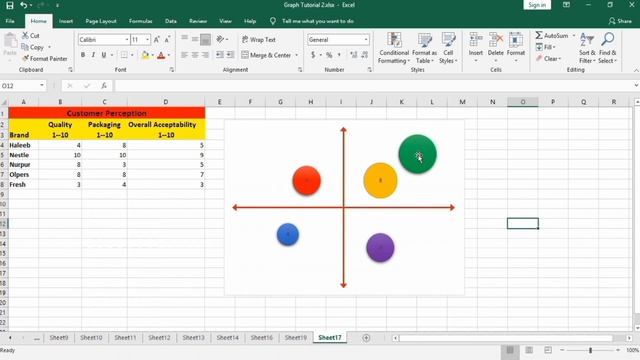Image resolution: width=640 pixels, height=360 pixels.
Task: Click the Format cells icon
Action: point(516,40)
